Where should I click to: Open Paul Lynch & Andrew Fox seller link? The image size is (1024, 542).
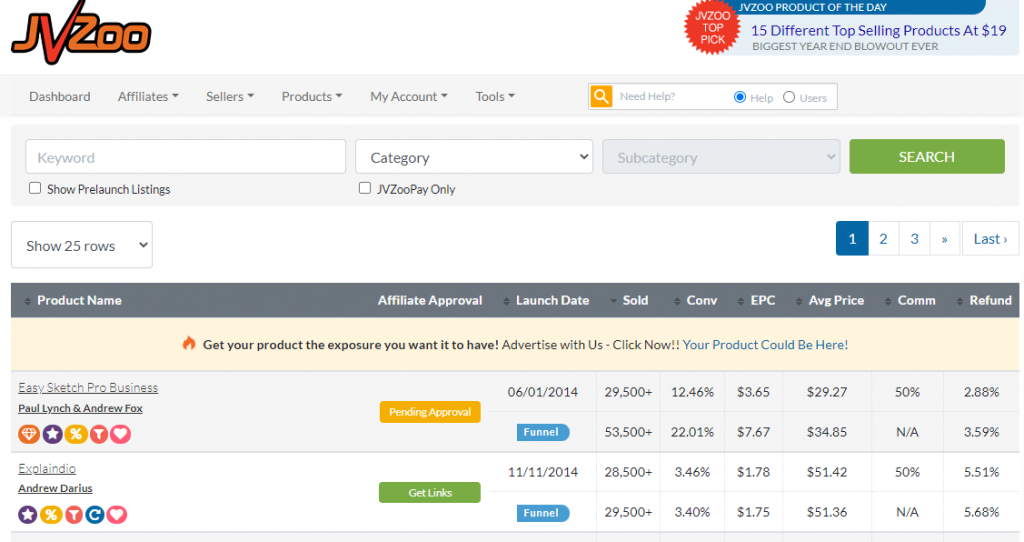pyautogui.click(x=80, y=408)
